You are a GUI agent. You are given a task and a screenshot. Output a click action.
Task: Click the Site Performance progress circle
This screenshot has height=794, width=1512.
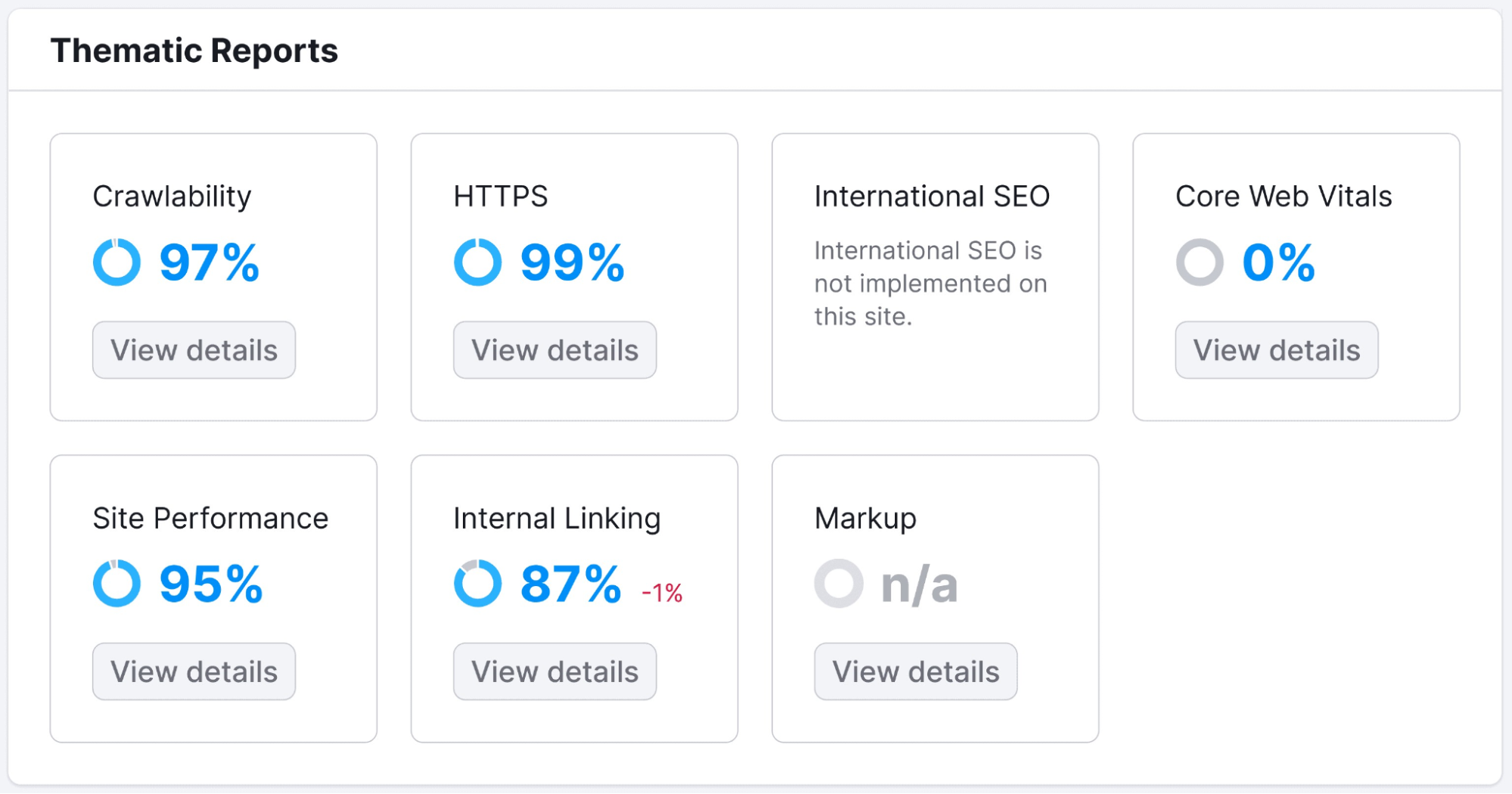point(117,583)
